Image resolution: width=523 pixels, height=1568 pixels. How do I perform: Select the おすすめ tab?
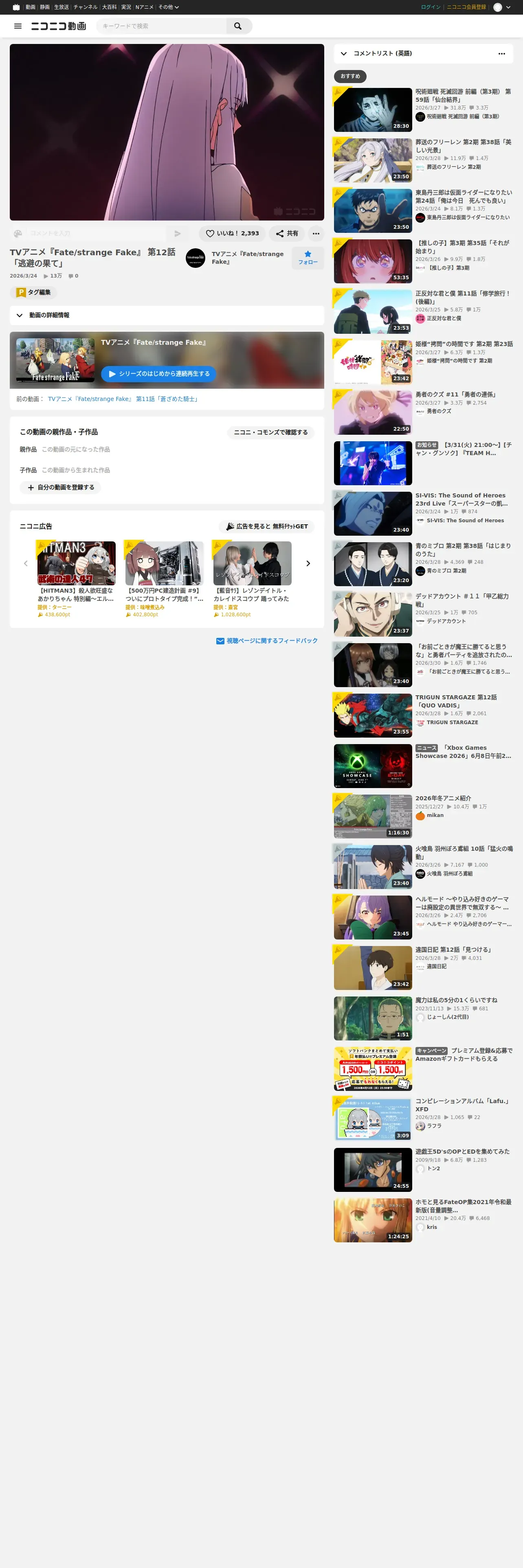pyautogui.click(x=350, y=76)
